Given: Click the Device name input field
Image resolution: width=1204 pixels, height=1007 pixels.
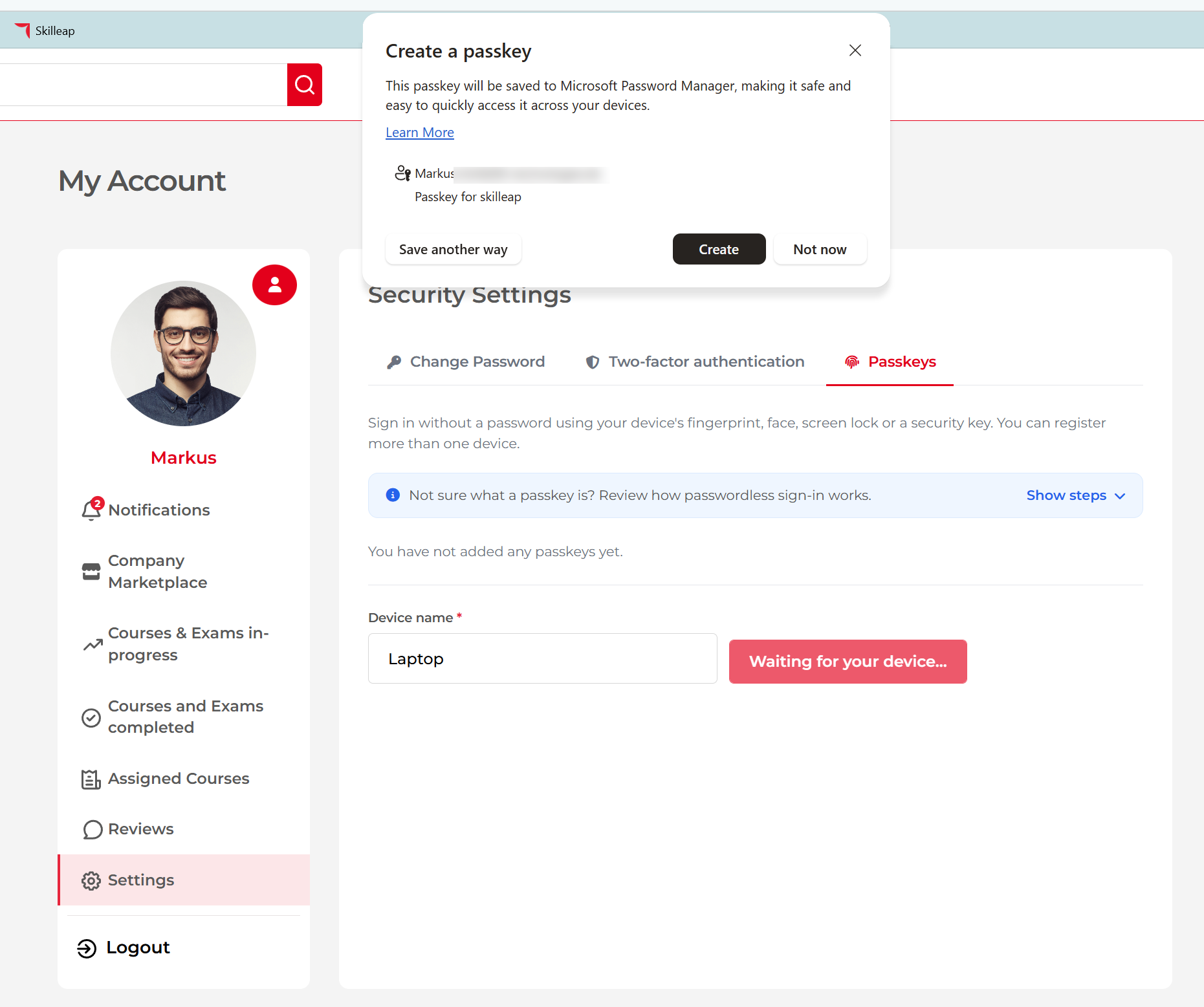Looking at the screenshot, I should pyautogui.click(x=543, y=658).
